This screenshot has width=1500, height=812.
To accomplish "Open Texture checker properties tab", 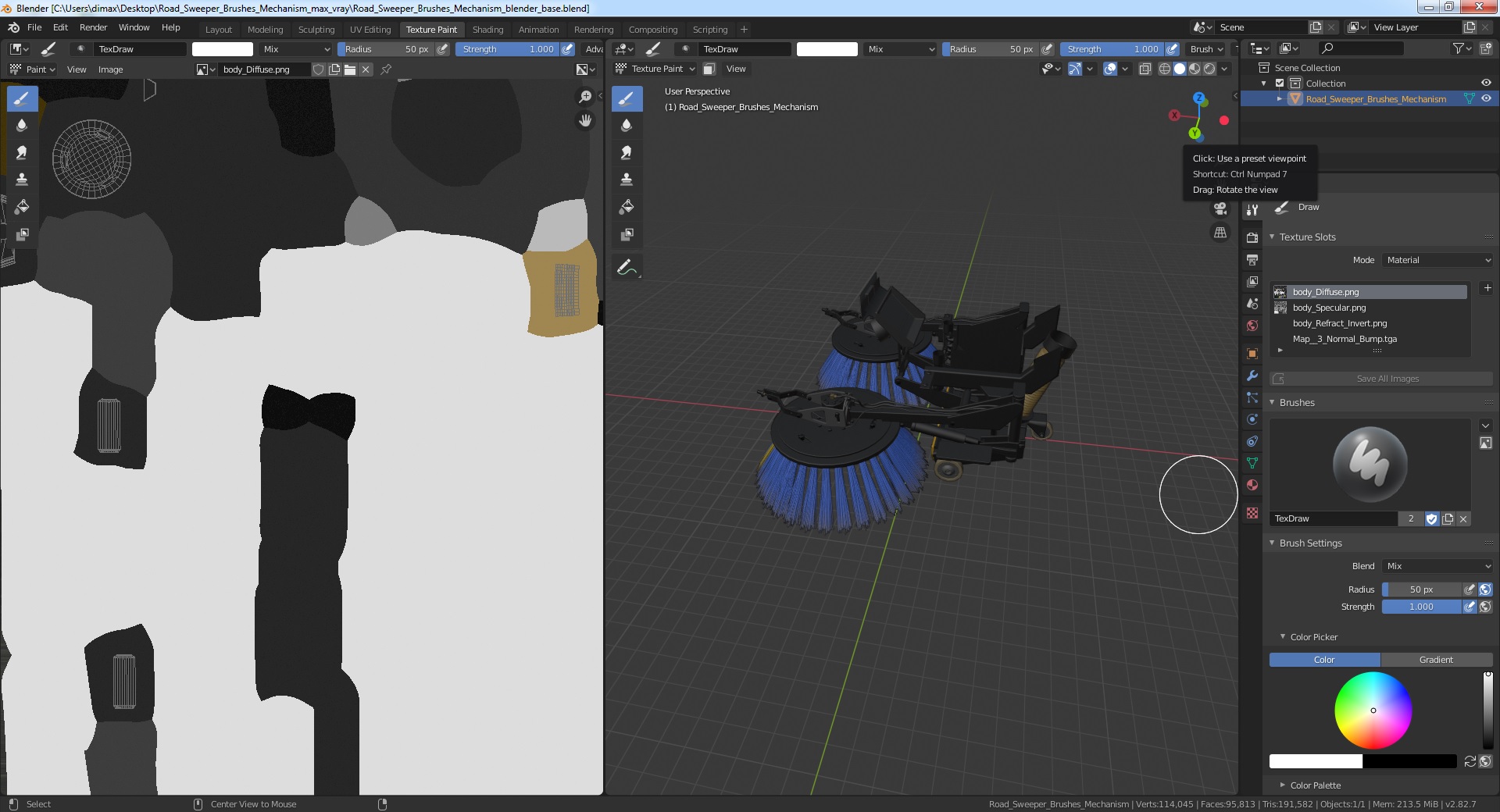I will (1252, 513).
